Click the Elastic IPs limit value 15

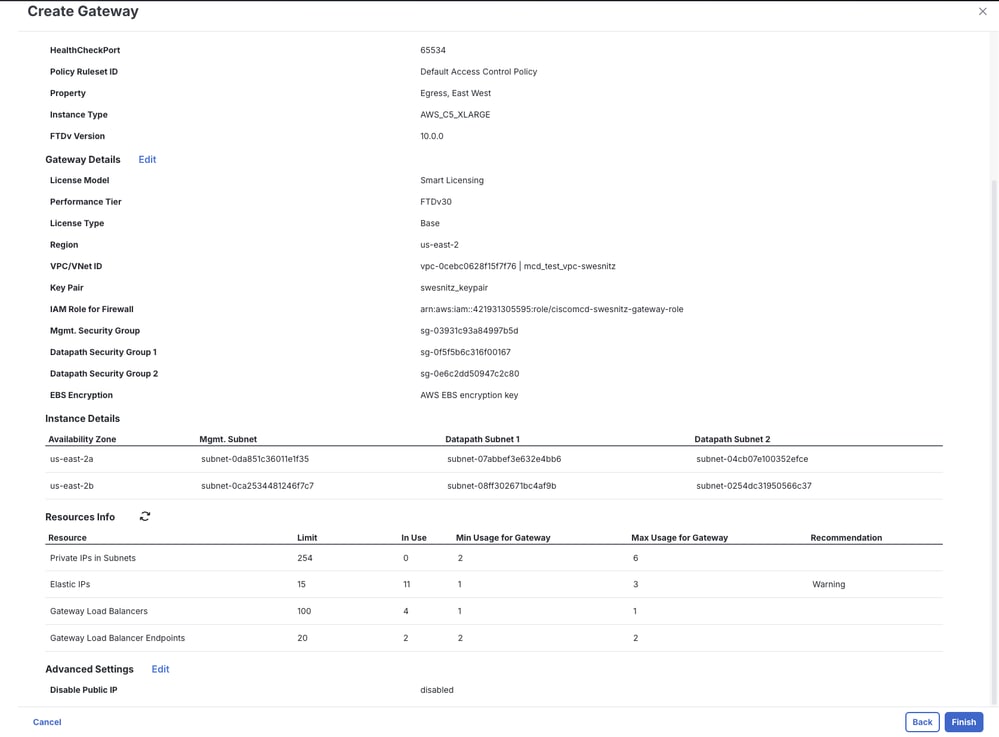coord(301,585)
